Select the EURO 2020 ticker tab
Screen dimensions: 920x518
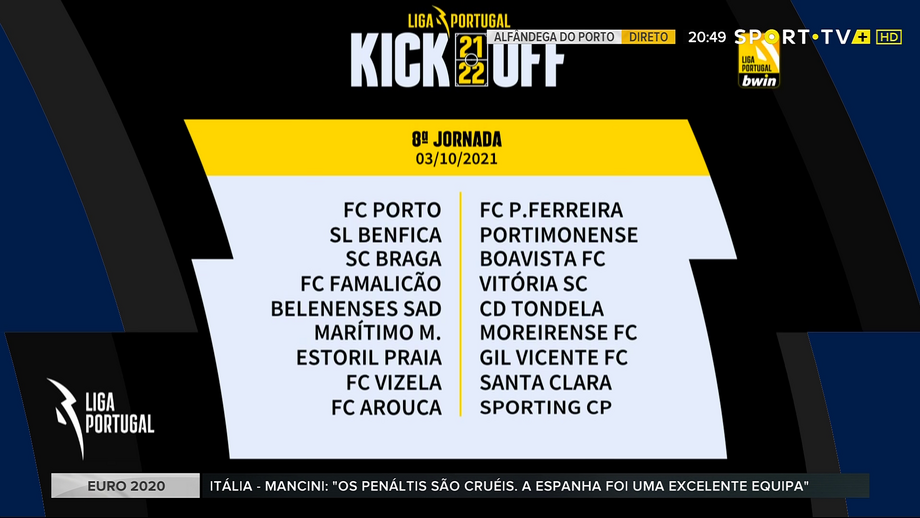(126, 486)
